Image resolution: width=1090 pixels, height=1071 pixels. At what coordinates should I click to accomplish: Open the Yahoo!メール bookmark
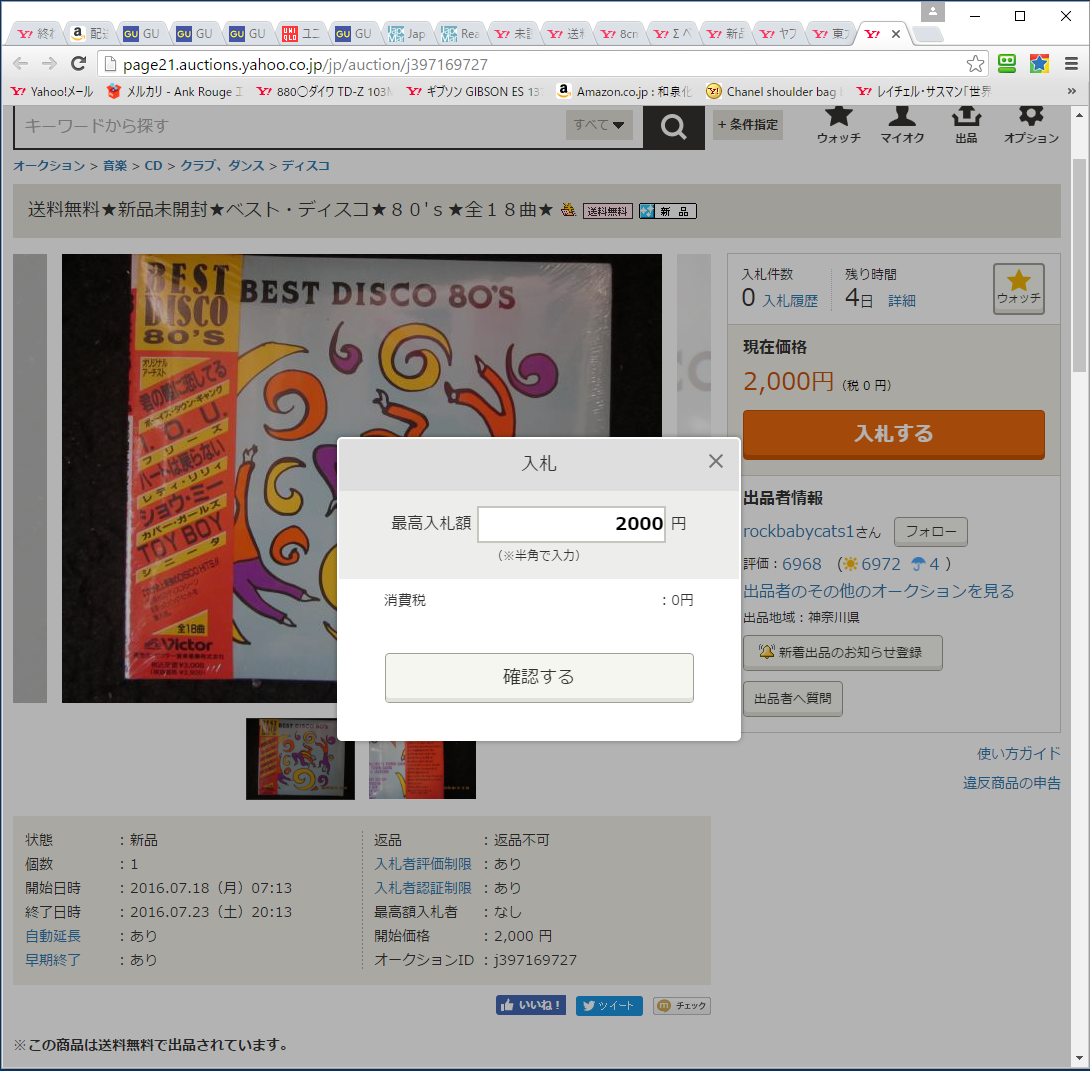tap(52, 91)
